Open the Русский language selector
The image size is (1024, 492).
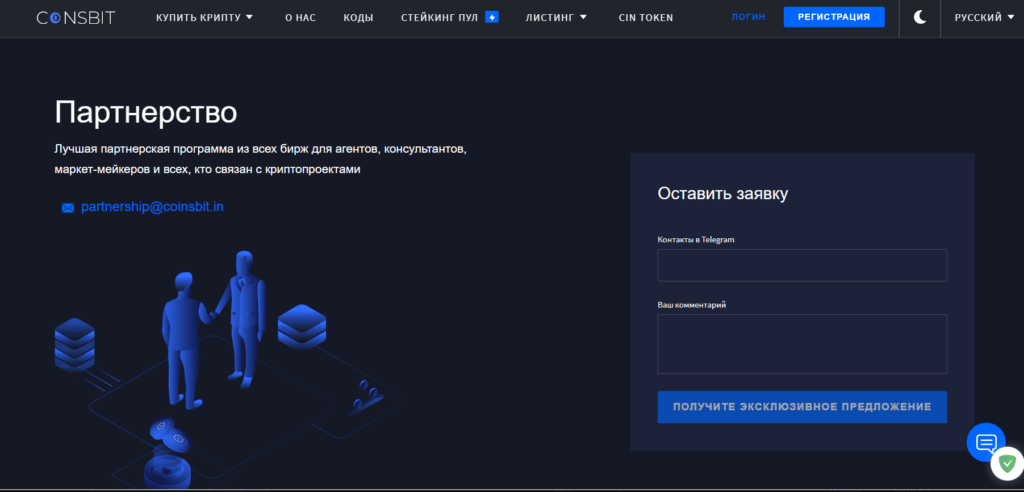(984, 18)
